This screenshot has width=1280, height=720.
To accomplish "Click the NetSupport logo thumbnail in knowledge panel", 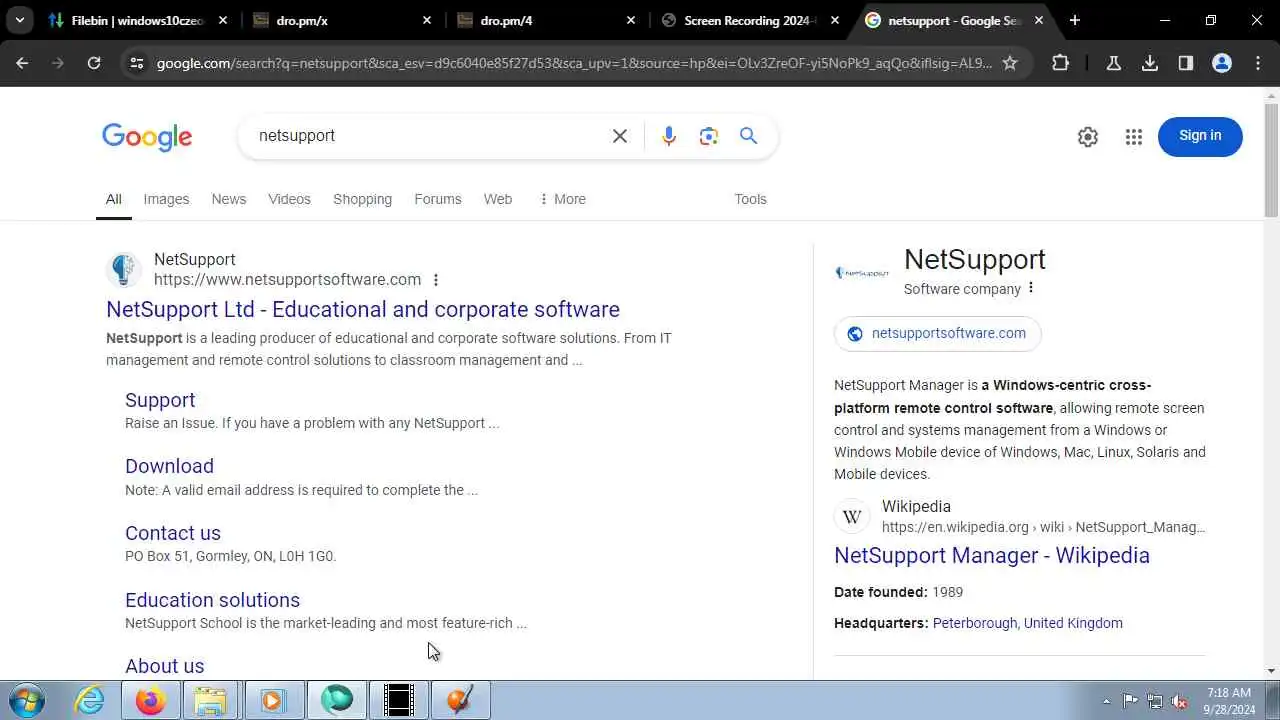I will point(861,272).
